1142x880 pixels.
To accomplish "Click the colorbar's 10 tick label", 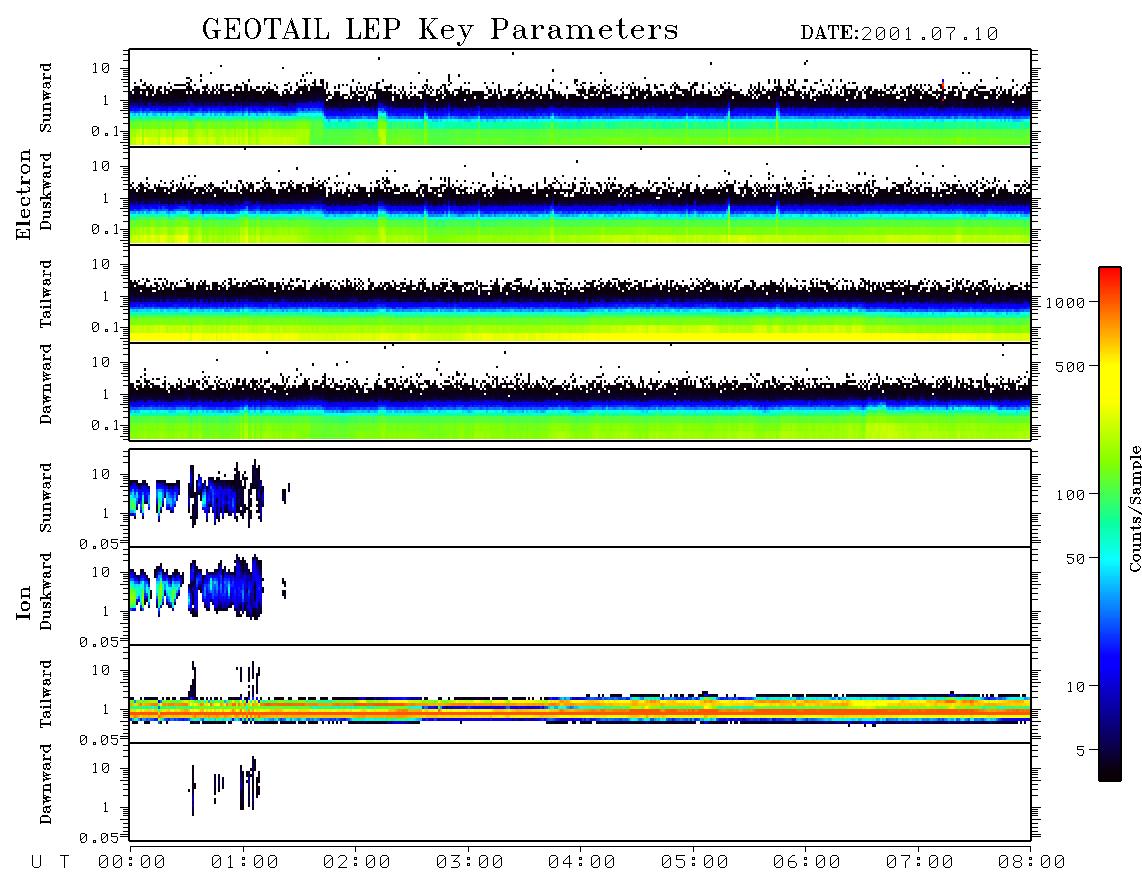I will 1075,686.
